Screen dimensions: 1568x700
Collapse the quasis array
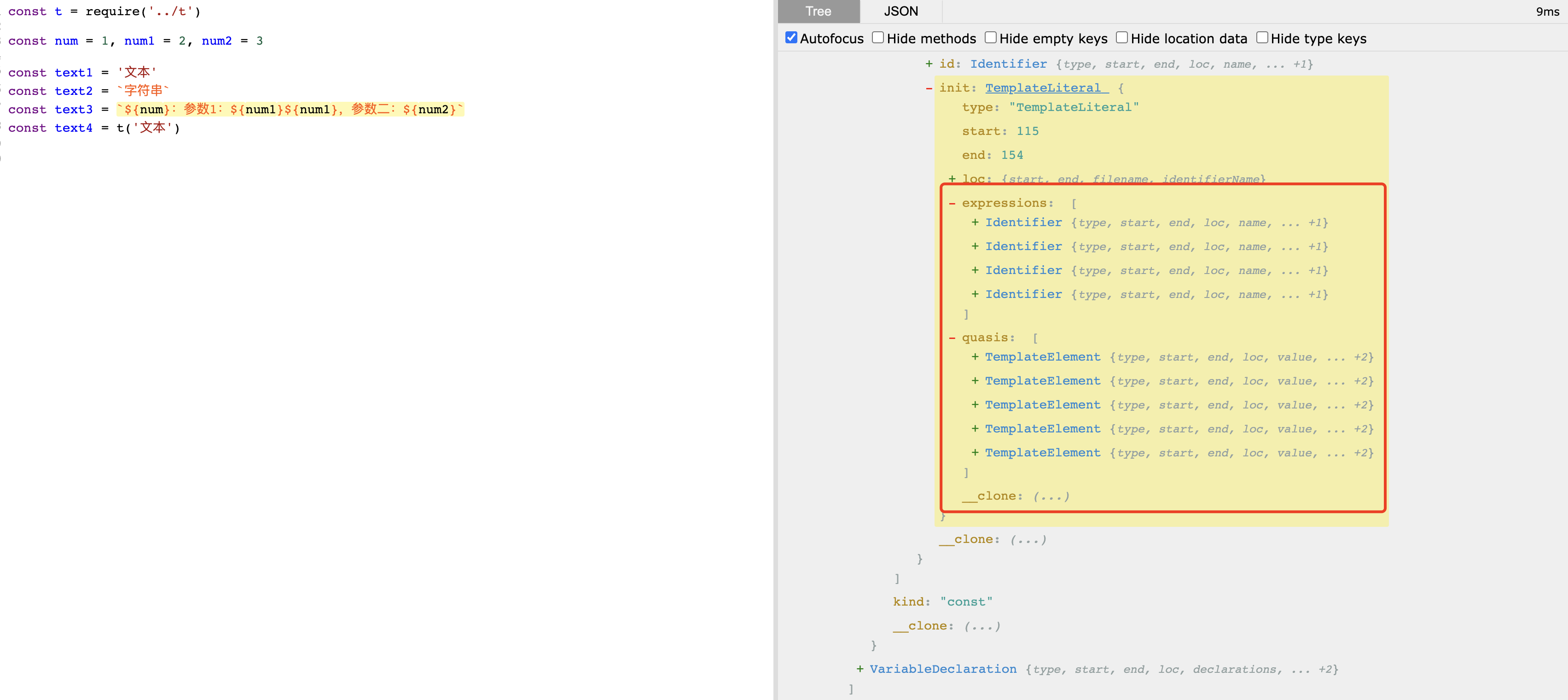(952, 338)
